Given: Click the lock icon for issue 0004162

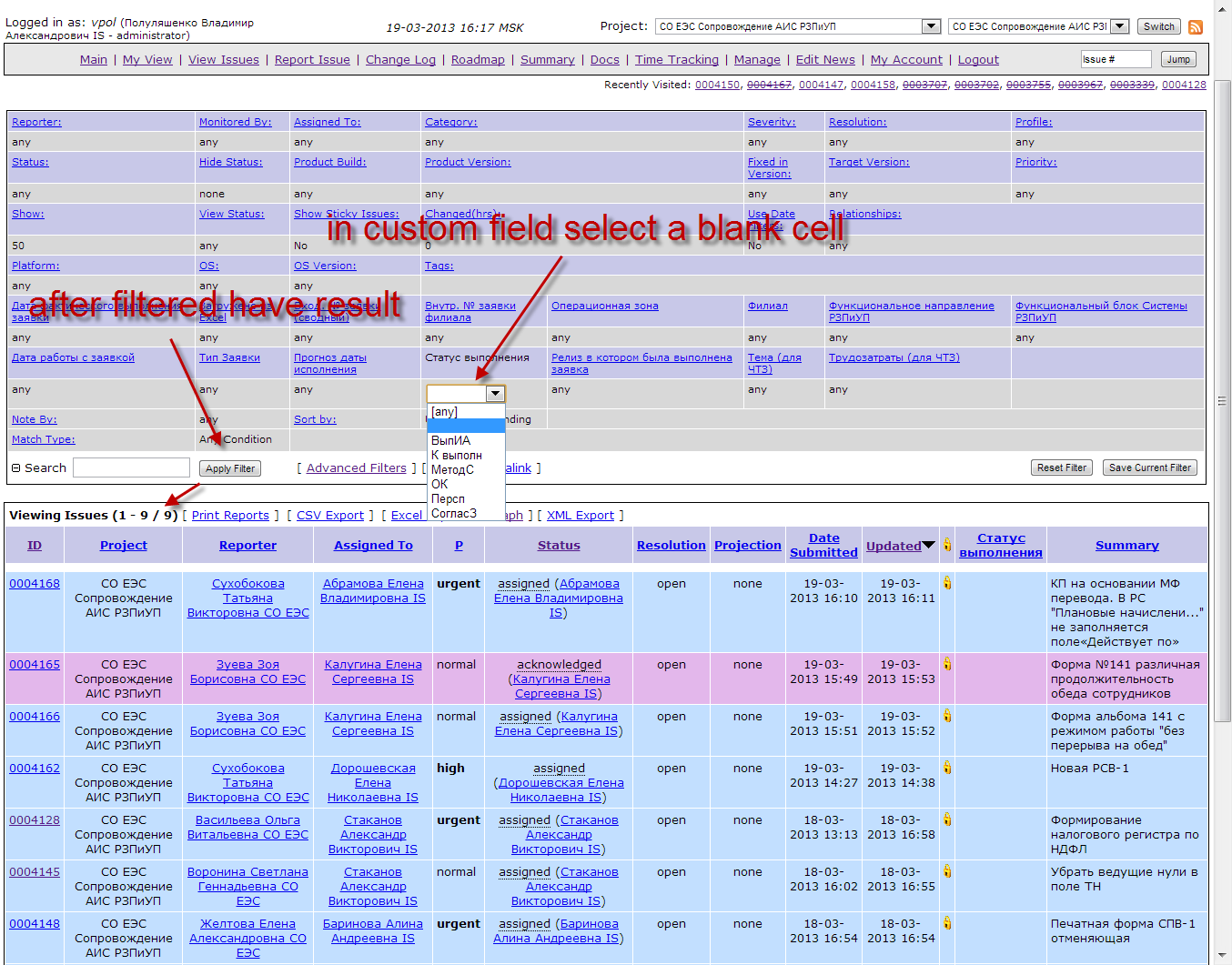Looking at the screenshot, I should point(946,768).
